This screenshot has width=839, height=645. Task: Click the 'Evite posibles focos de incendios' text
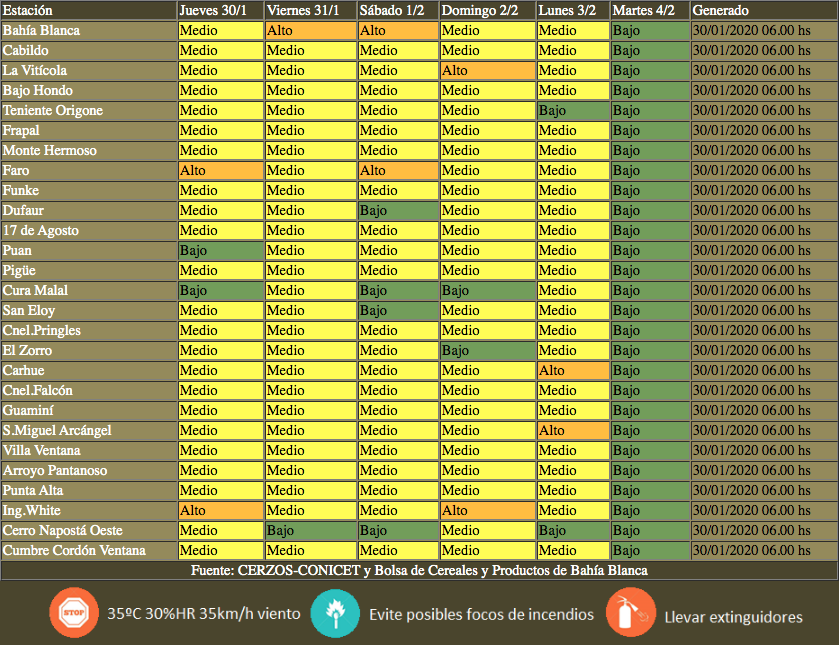481,614
